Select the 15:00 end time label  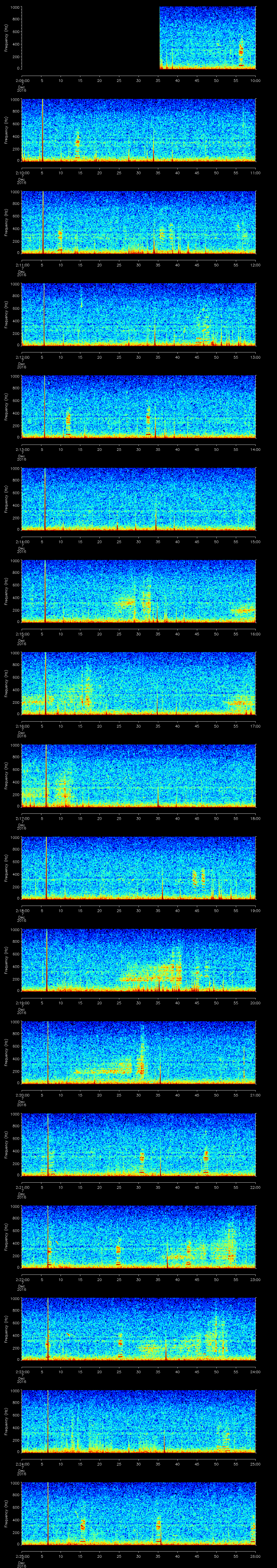pyautogui.click(x=255, y=542)
